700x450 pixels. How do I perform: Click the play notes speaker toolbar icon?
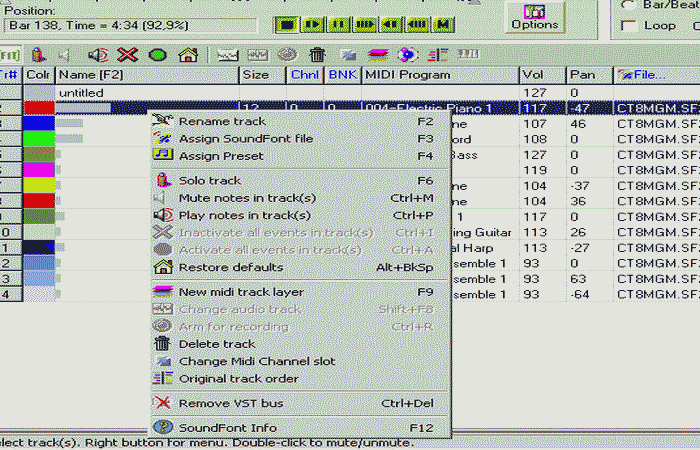click(x=98, y=54)
